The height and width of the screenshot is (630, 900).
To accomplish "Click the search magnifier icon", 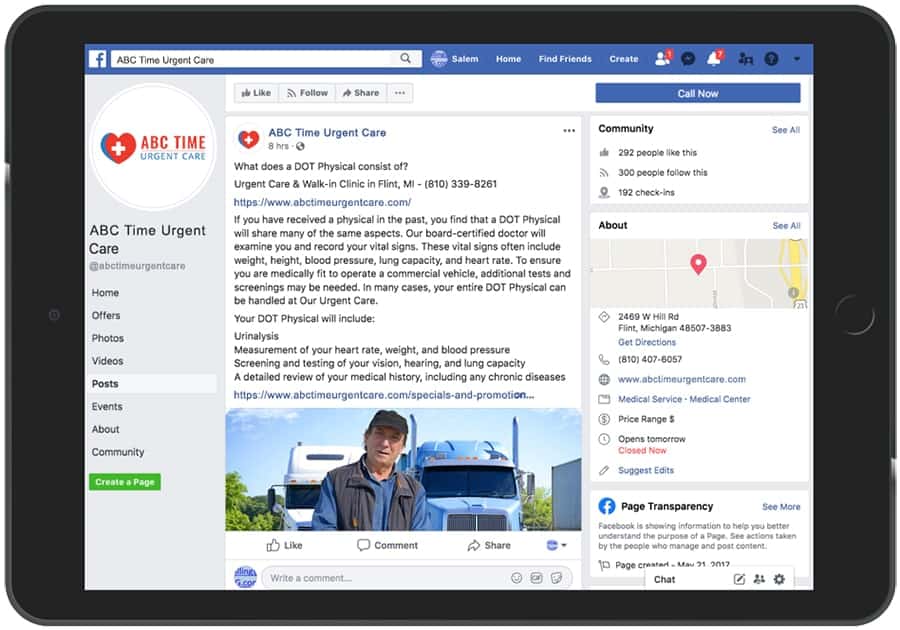I will tap(406, 59).
